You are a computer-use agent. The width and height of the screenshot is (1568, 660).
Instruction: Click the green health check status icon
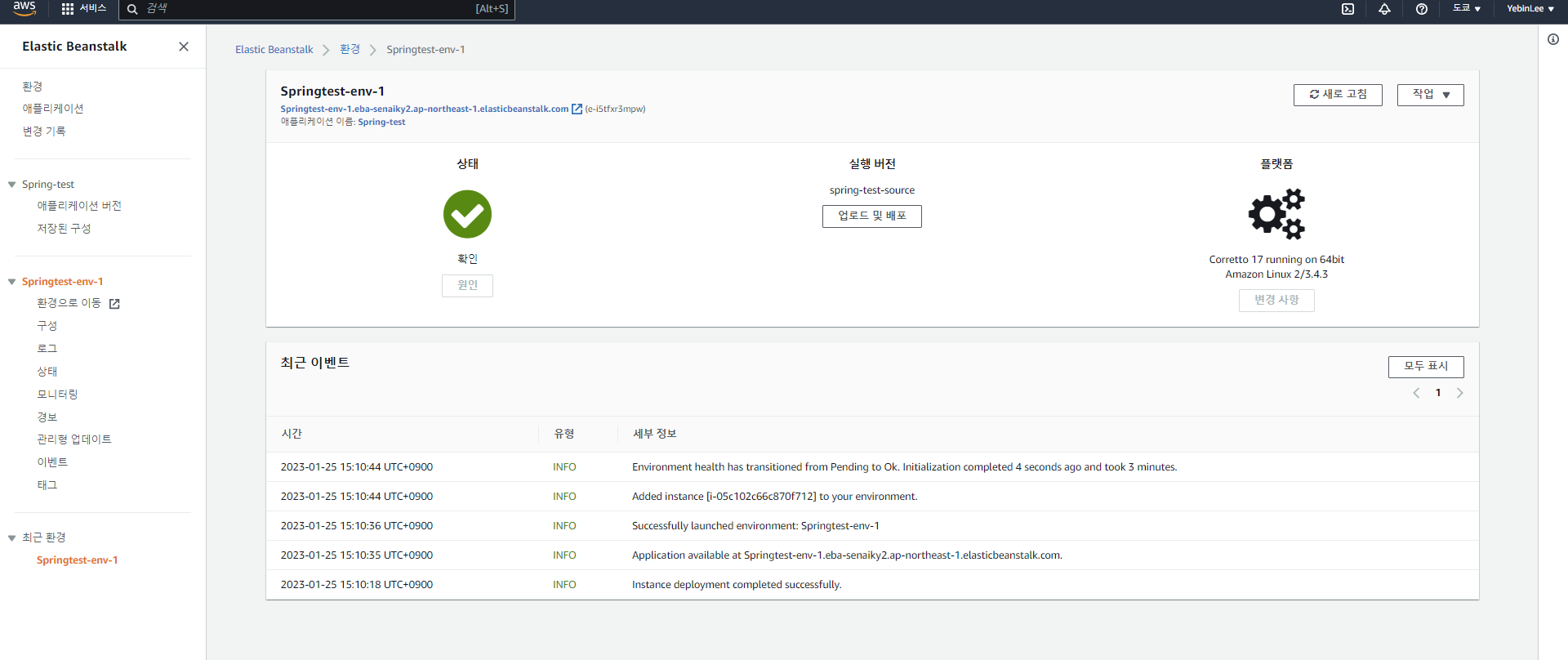tap(467, 214)
